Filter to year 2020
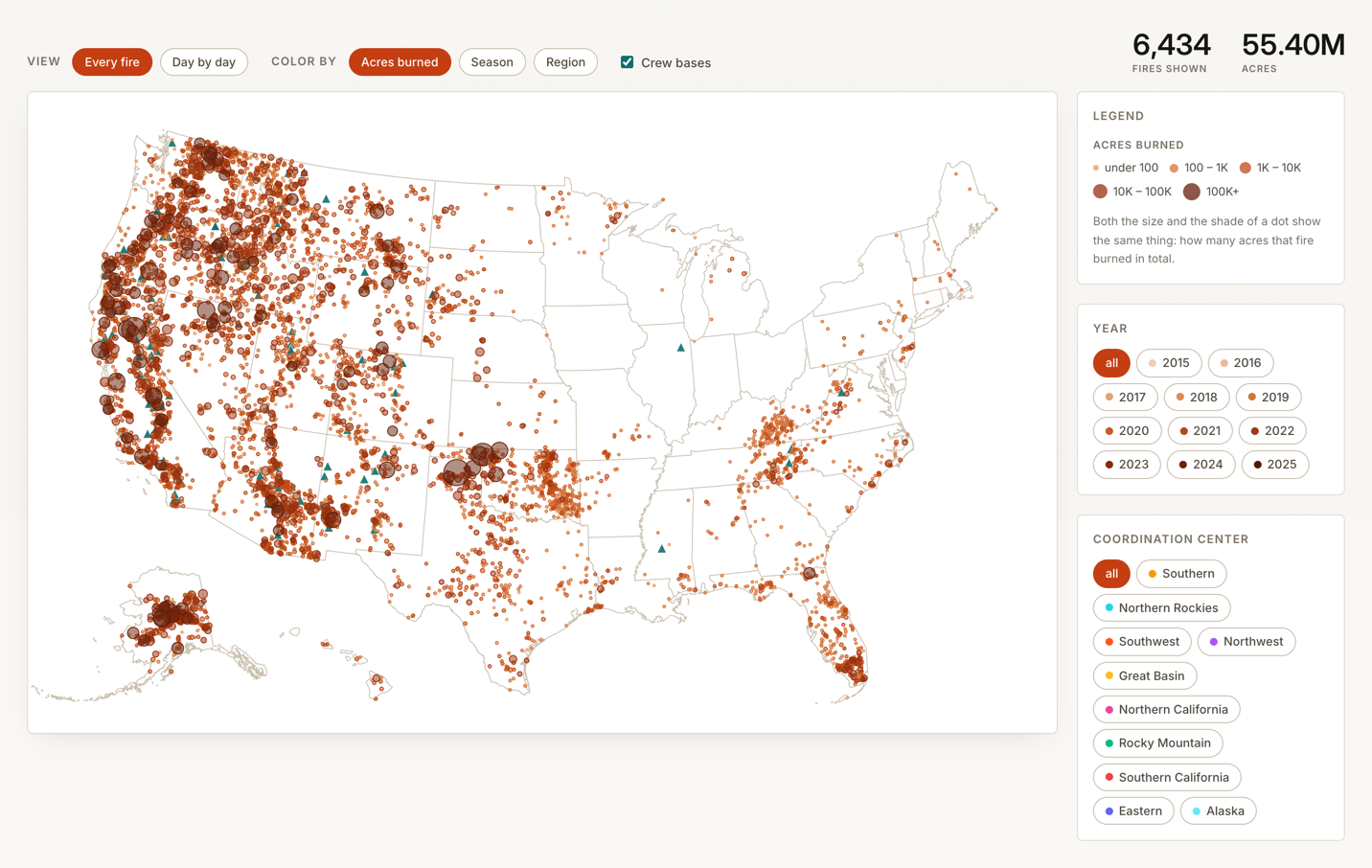1372x868 pixels. [1127, 431]
